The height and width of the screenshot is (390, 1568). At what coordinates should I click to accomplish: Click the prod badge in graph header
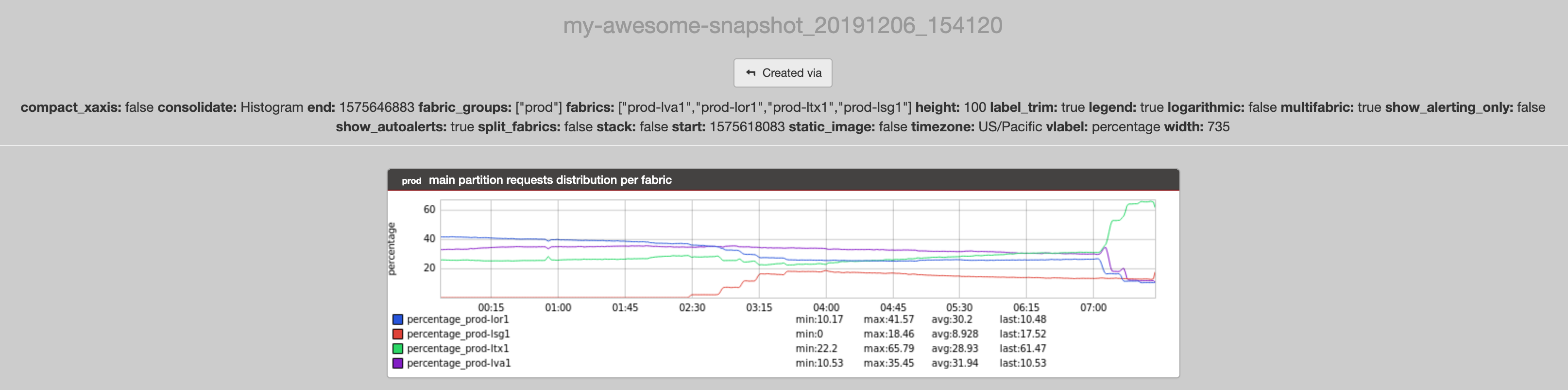coord(411,180)
